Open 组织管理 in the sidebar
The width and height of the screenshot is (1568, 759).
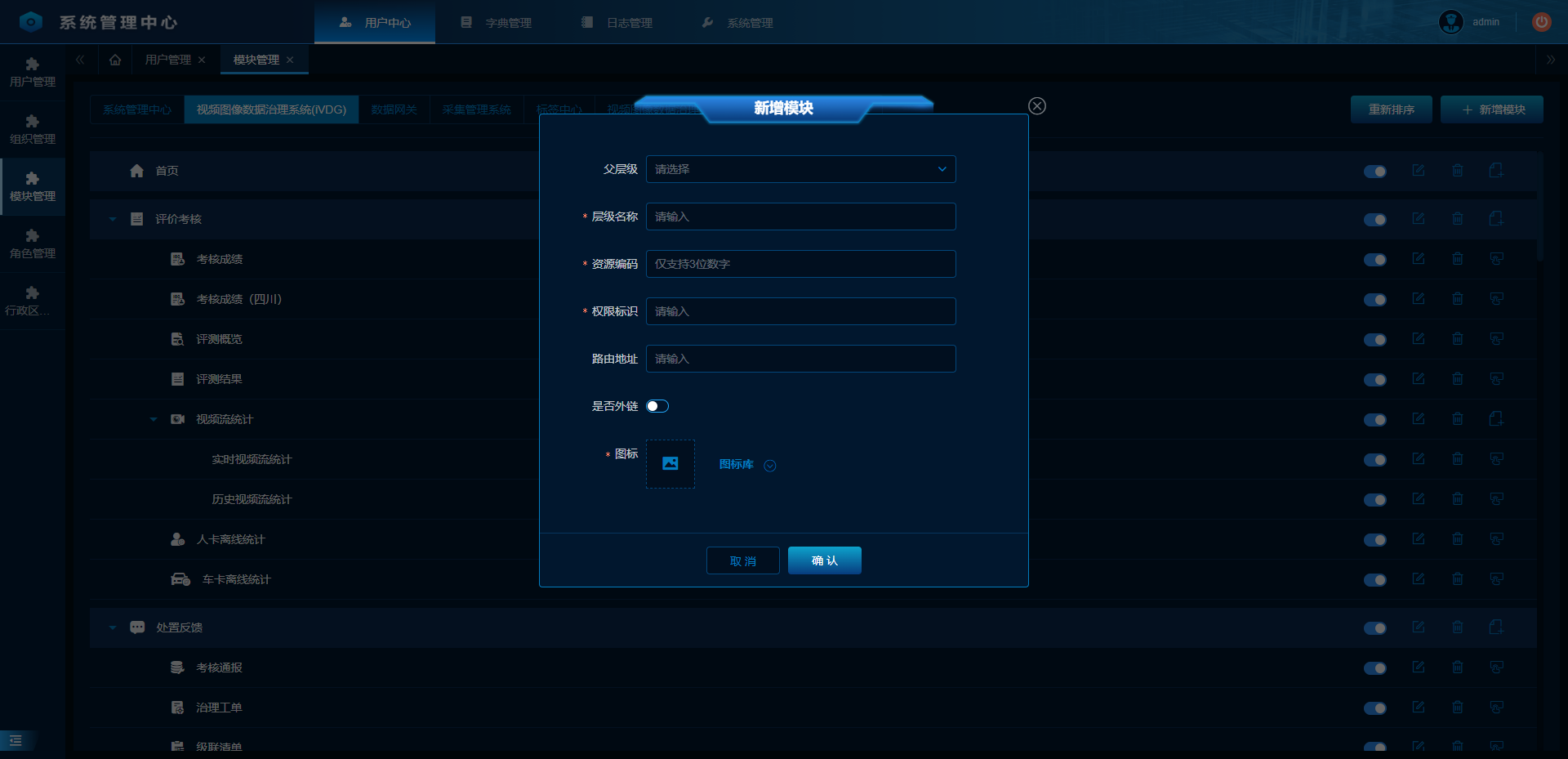(x=33, y=130)
